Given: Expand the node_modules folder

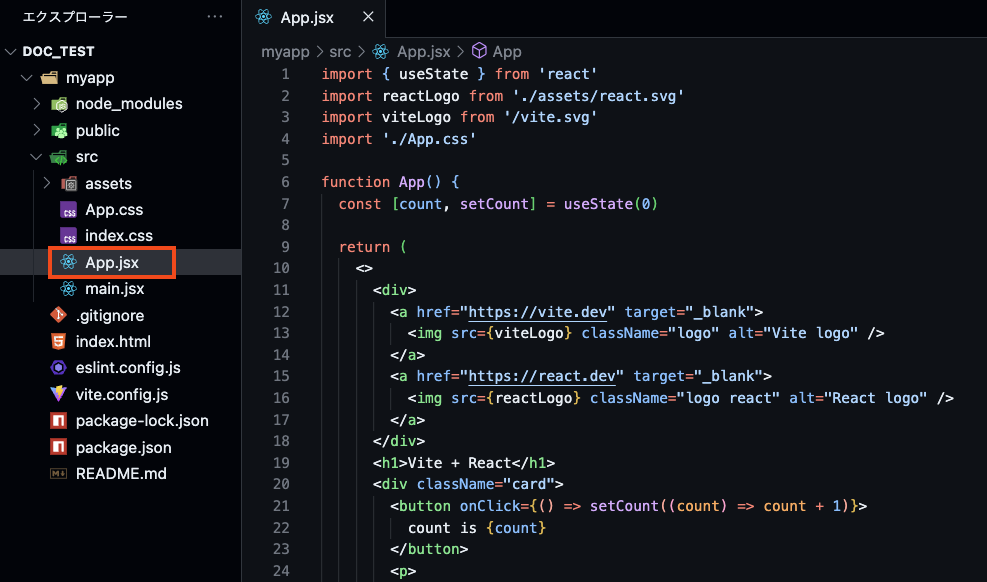Looking at the screenshot, I should click(36, 104).
